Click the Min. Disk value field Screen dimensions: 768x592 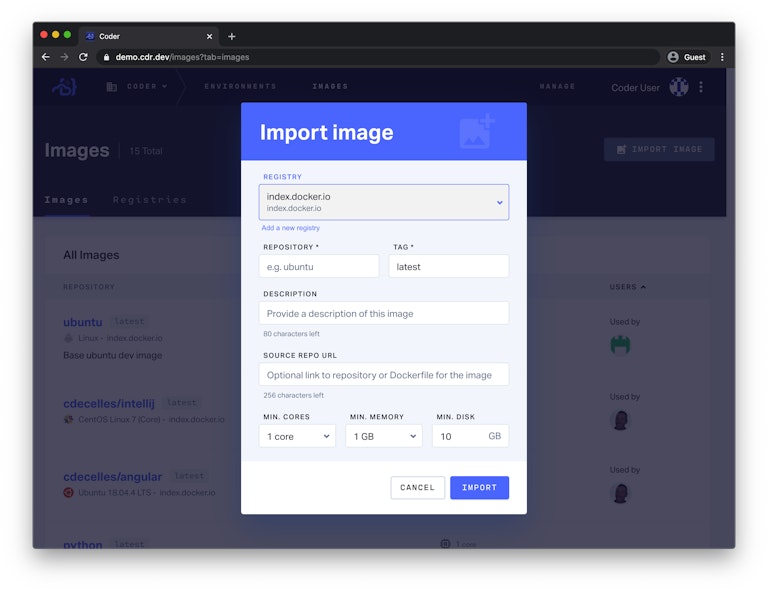[x=470, y=436]
